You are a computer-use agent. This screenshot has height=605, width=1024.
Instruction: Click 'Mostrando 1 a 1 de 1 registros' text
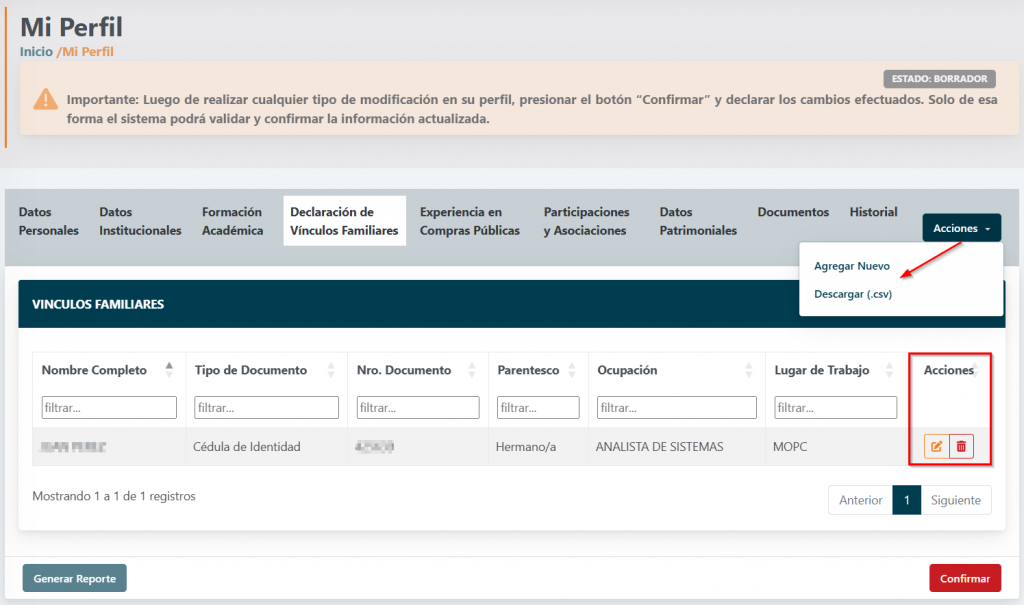click(x=114, y=496)
